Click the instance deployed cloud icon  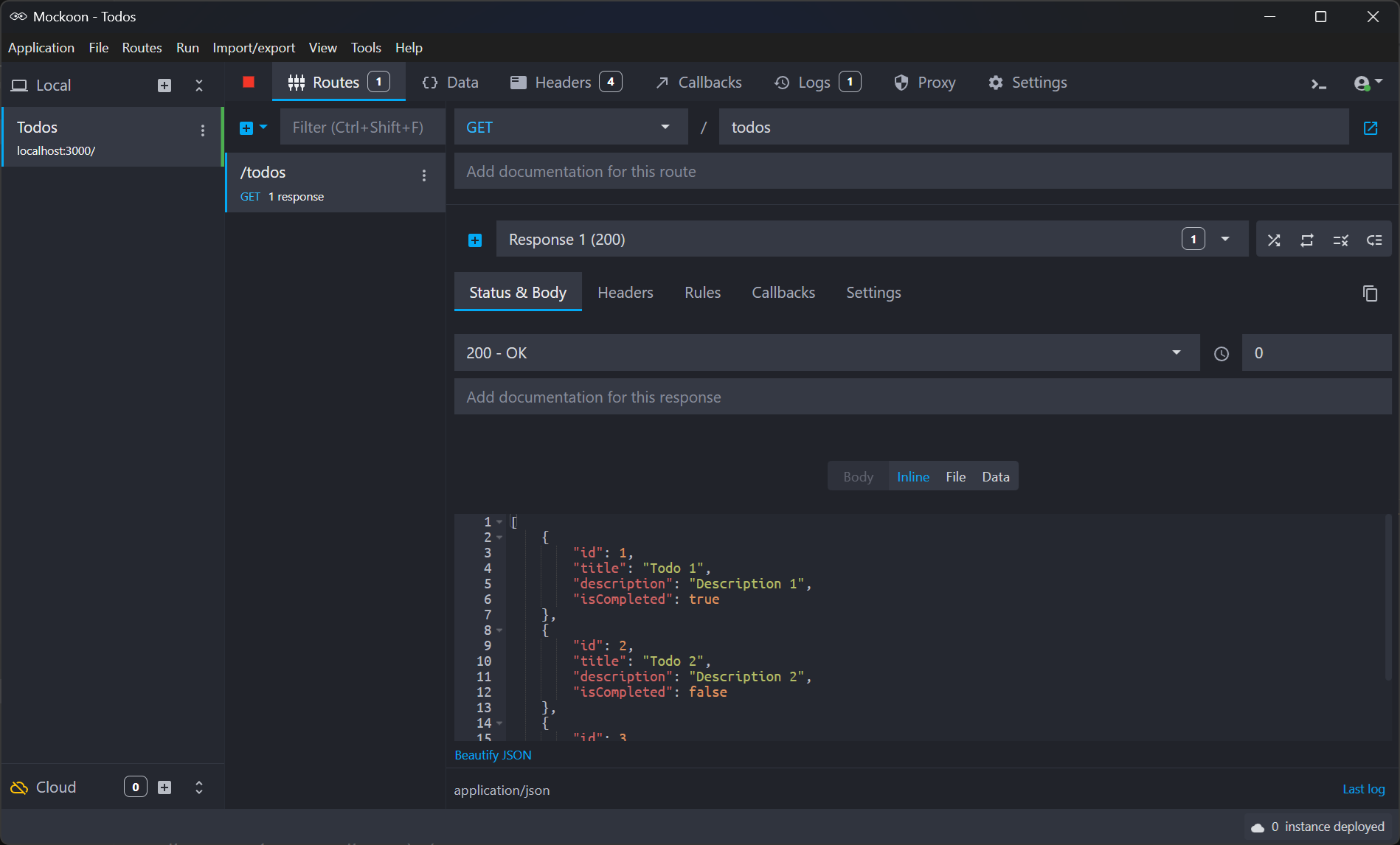[x=1258, y=827]
